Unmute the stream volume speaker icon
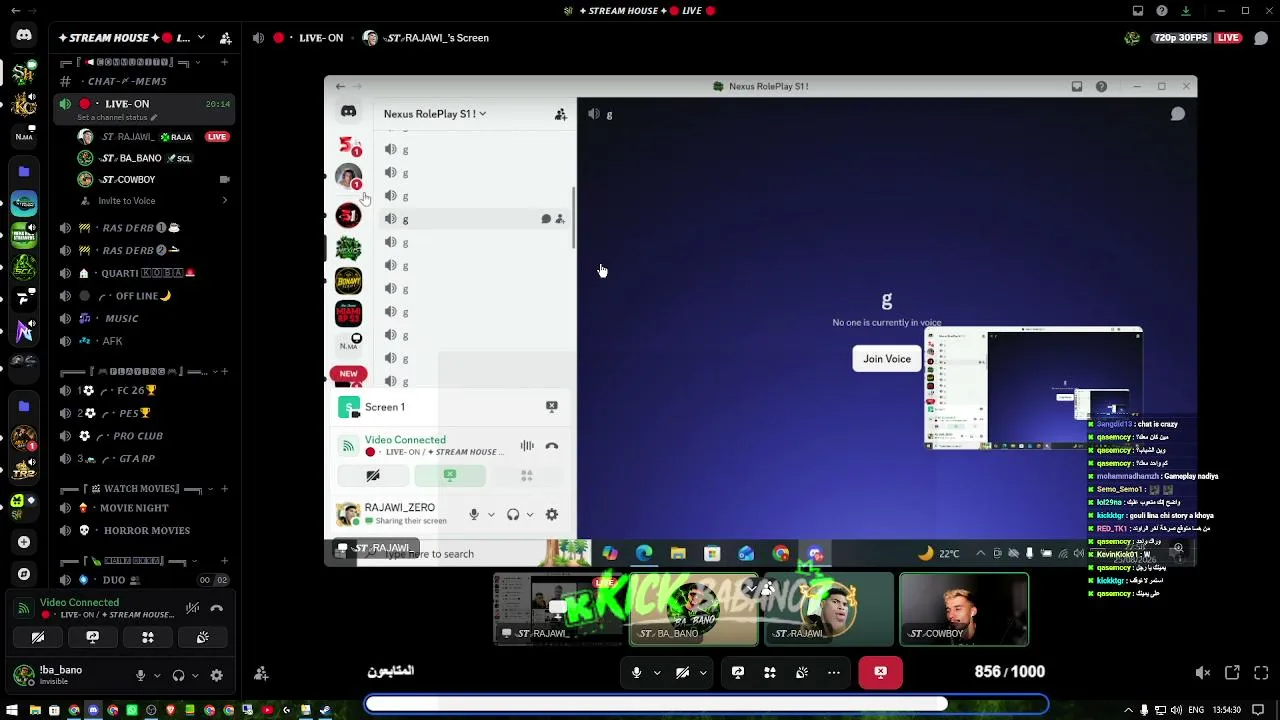This screenshot has width=1280, height=720. [1203, 673]
